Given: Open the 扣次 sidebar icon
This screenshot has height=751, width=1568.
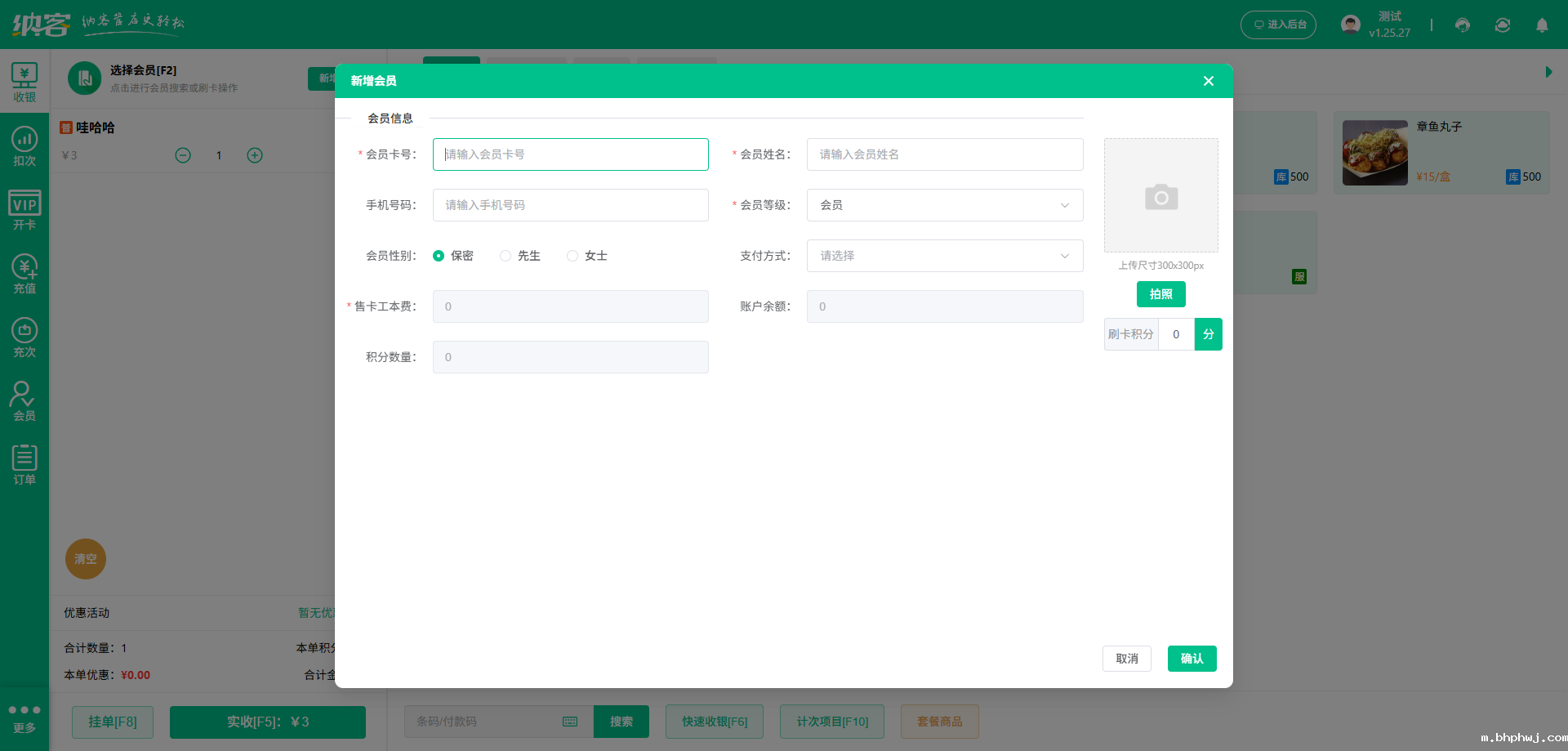Looking at the screenshot, I should 24,146.
